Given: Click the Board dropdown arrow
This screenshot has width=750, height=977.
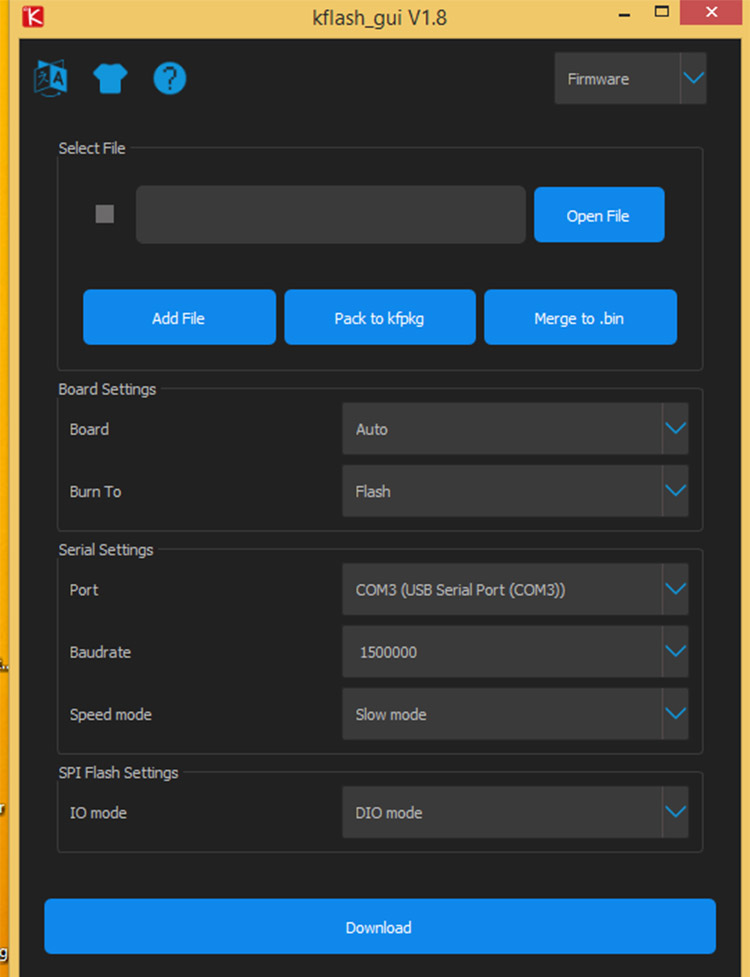Looking at the screenshot, I should 675,429.
